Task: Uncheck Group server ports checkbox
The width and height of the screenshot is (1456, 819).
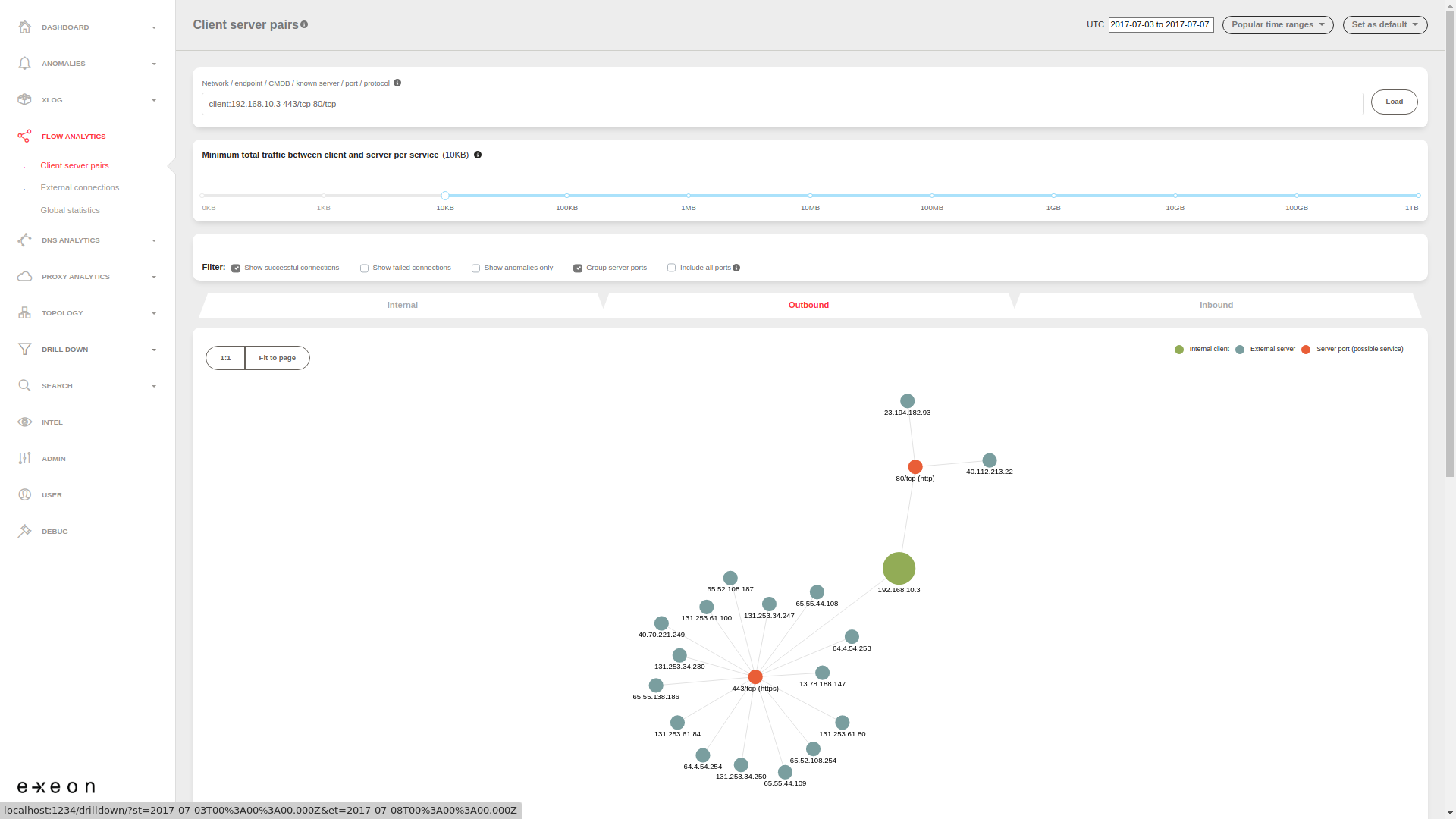Action: (x=578, y=268)
